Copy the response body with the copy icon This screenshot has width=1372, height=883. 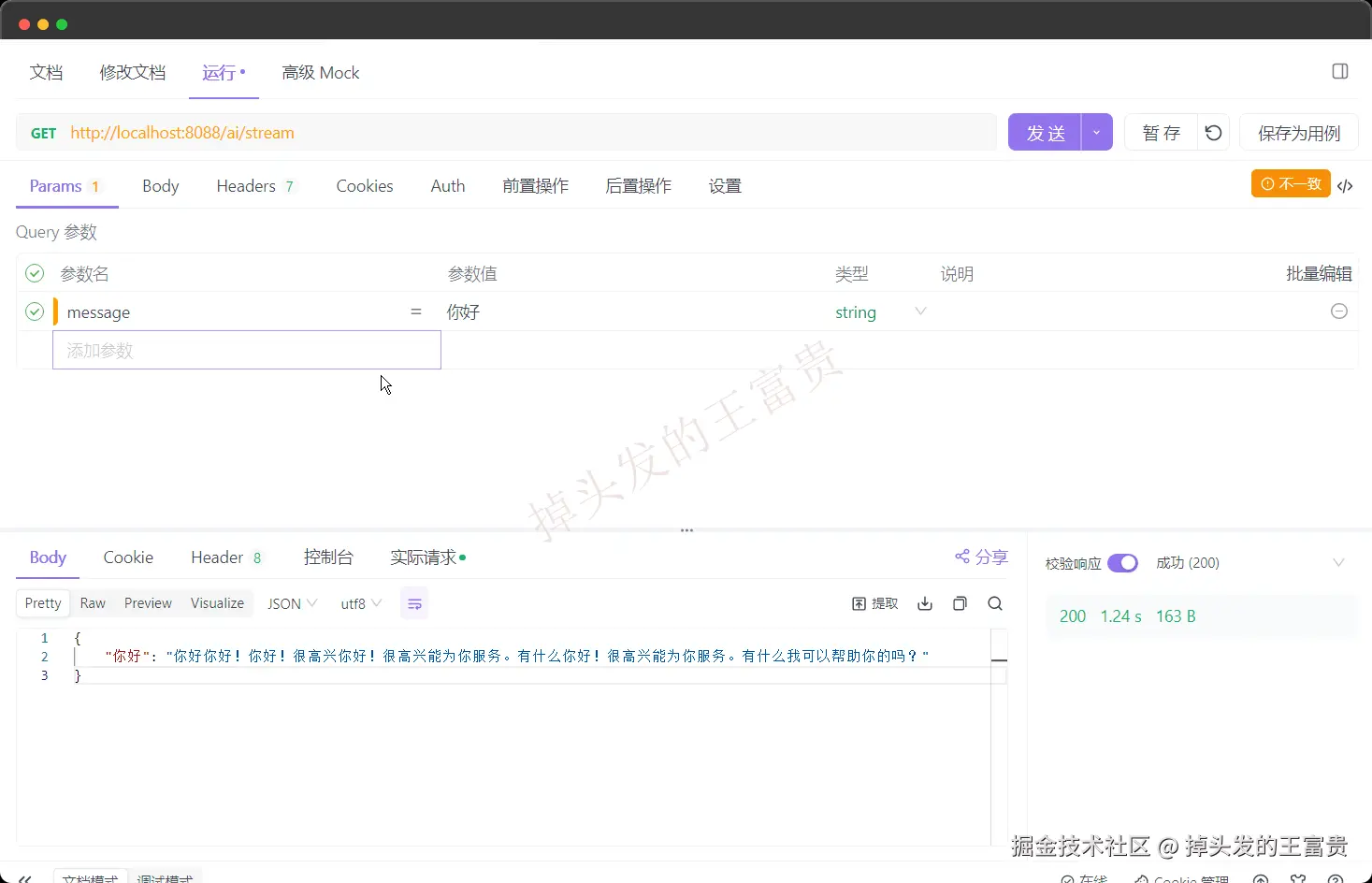(x=960, y=603)
